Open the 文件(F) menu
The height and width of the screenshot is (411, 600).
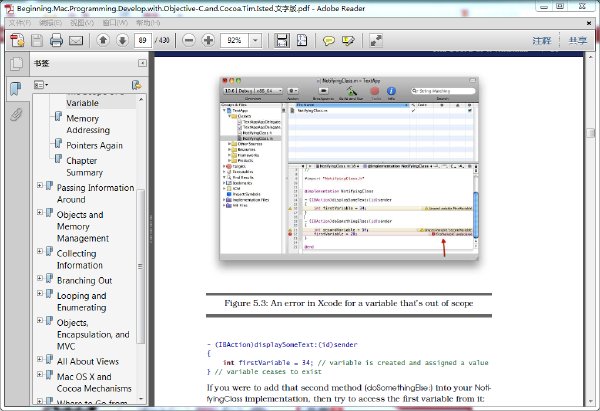(20, 23)
